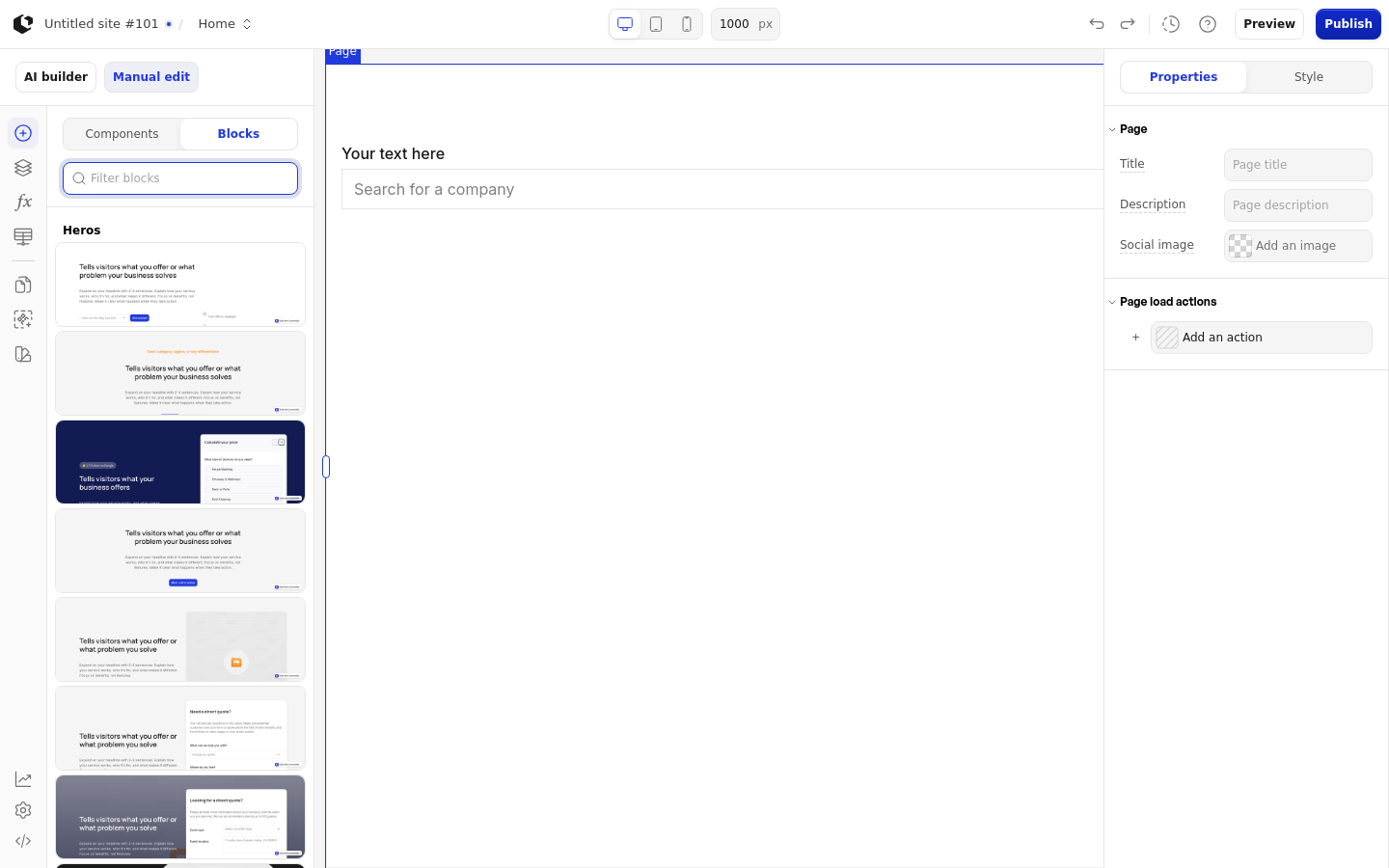Open site settings gear icon
Image resolution: width=1389 pixels, height=868 pixels.
coord(23,810)
